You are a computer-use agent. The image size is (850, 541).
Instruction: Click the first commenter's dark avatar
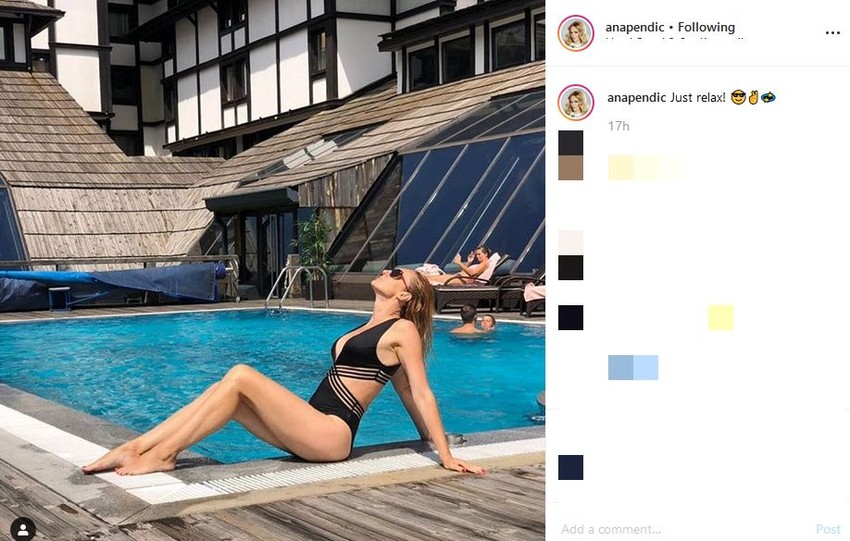tap(571, 143)
